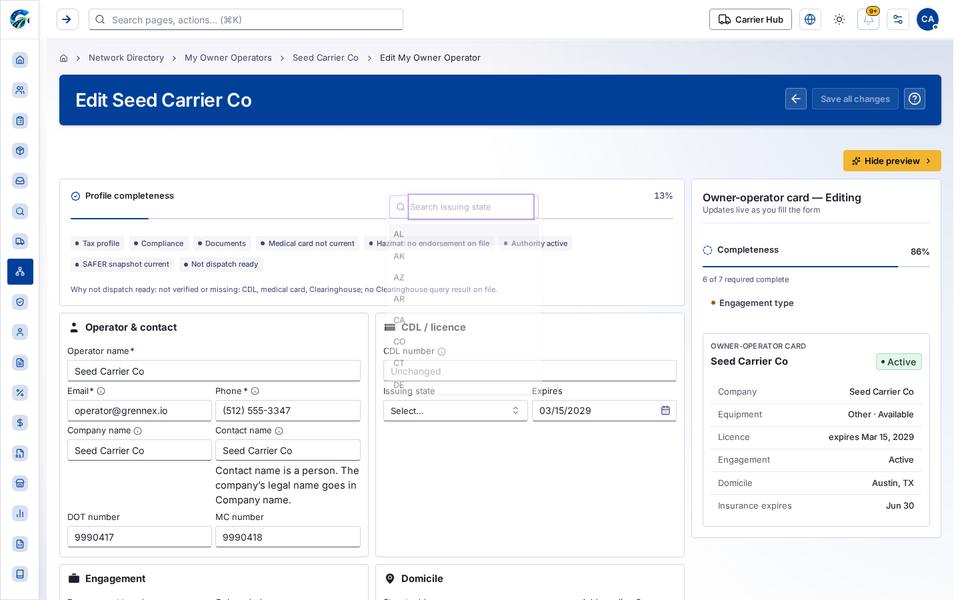Screen dimensions: 960x600
Task: Expand the sidebar with the arrow button
Action: [67, 20]
